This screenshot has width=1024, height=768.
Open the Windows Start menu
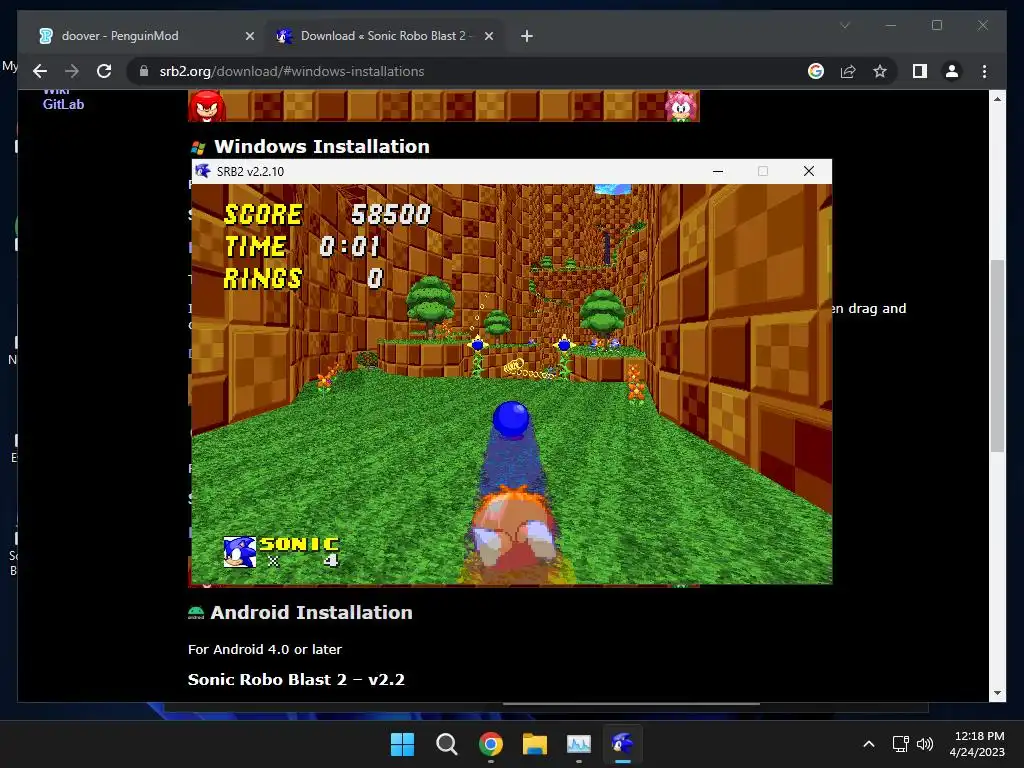point(402,744)
